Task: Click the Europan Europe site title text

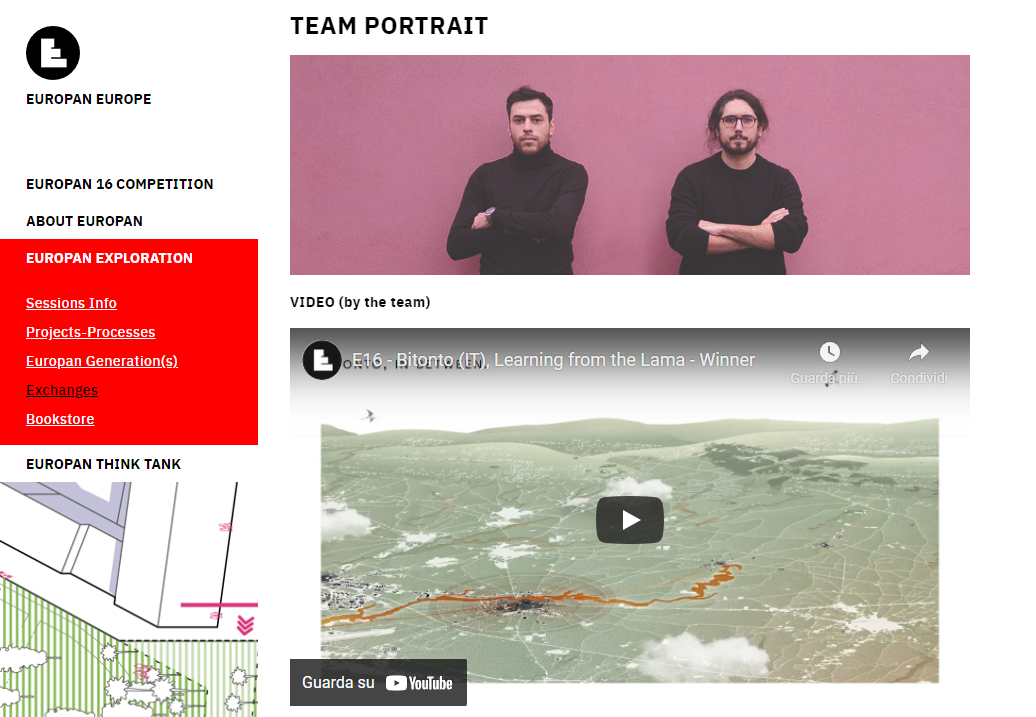Action: pyautogui.click(x=89, y=99)
